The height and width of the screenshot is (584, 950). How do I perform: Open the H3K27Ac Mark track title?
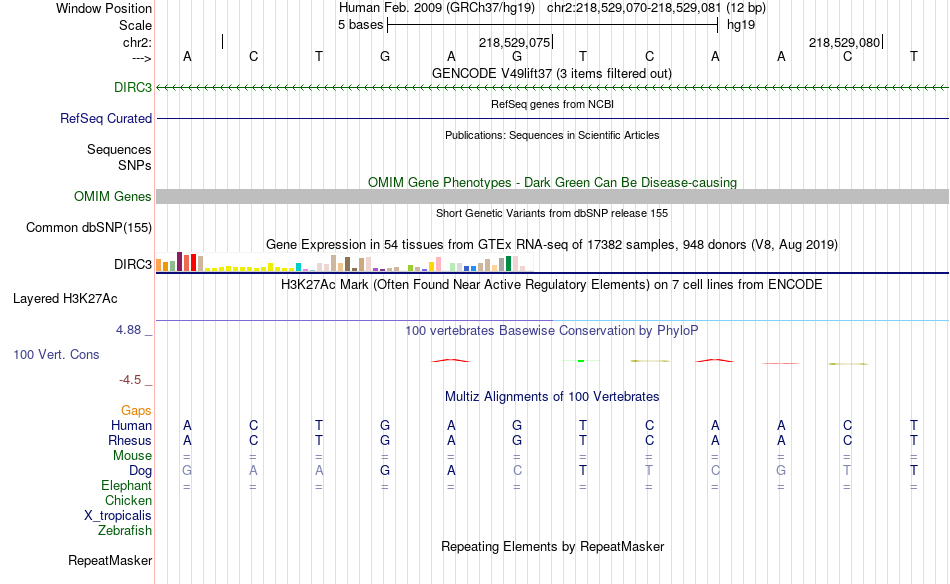pyautogui.click(x=552, y=285)
